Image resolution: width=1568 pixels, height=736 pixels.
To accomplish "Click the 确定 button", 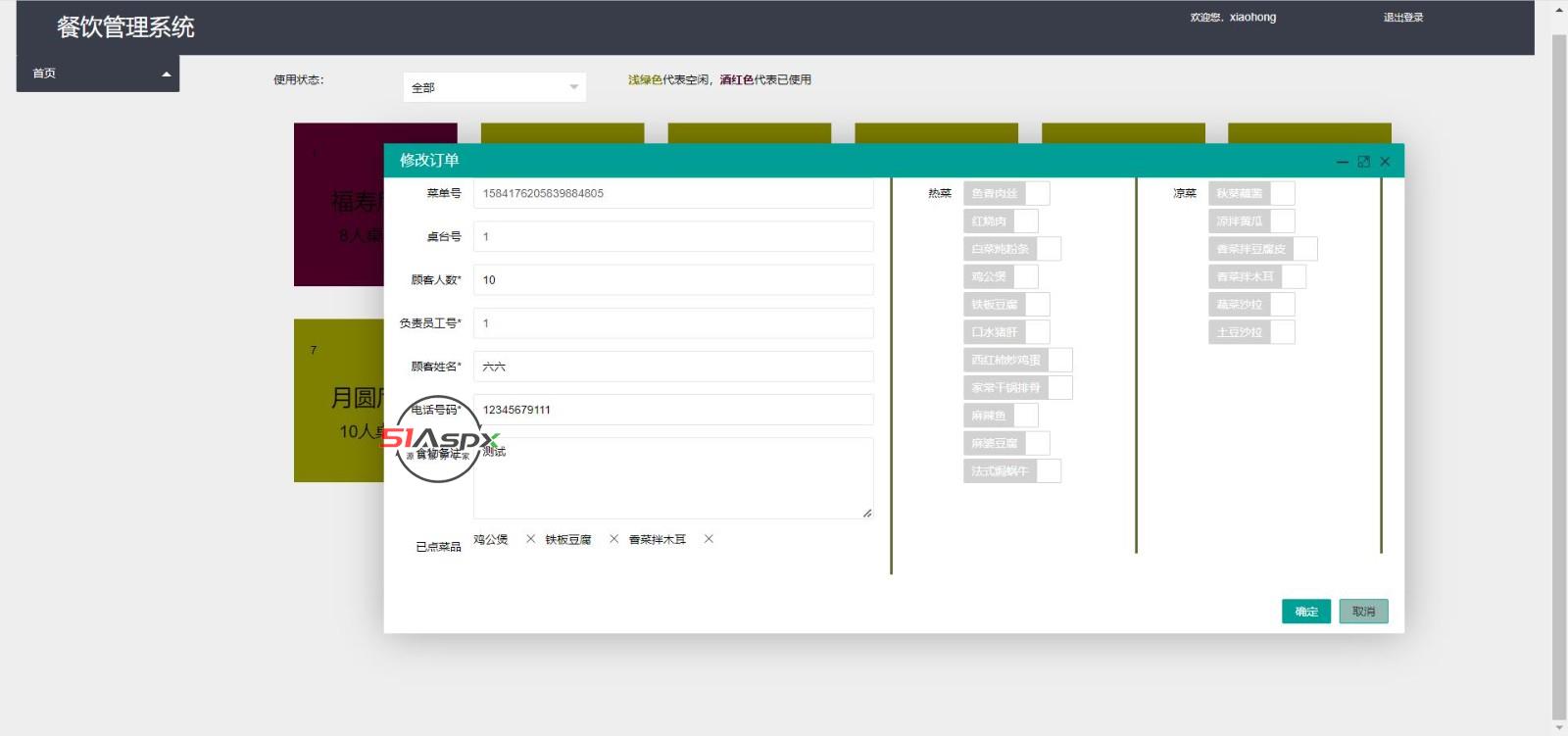I will coord(1306,612).
